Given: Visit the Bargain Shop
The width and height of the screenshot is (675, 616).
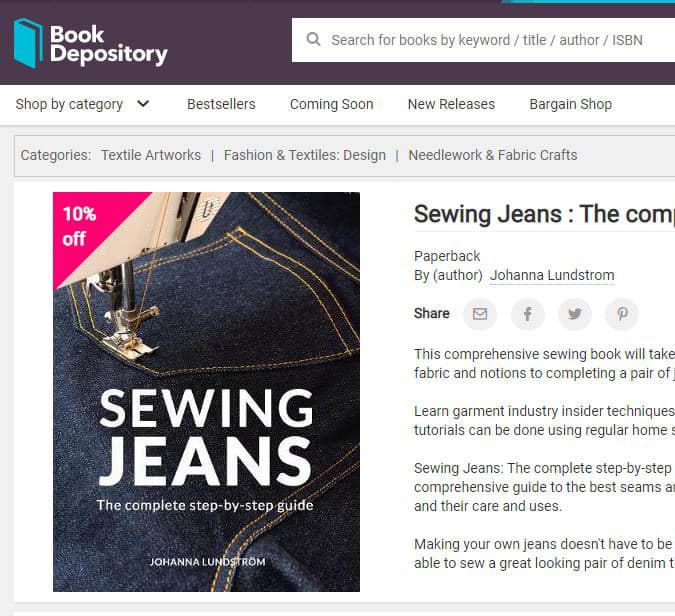Looking at the screenshot, I should coord(570,104).
